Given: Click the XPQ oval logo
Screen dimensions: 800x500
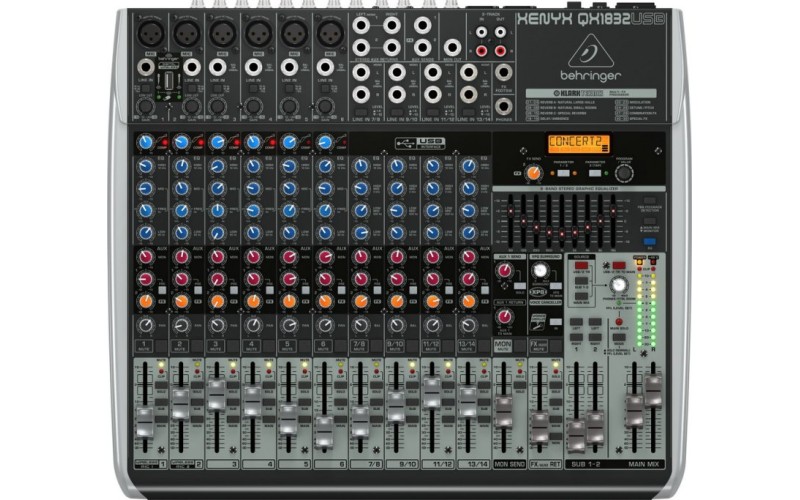Looking at the screenshot, I should click(x=539, y=292).
